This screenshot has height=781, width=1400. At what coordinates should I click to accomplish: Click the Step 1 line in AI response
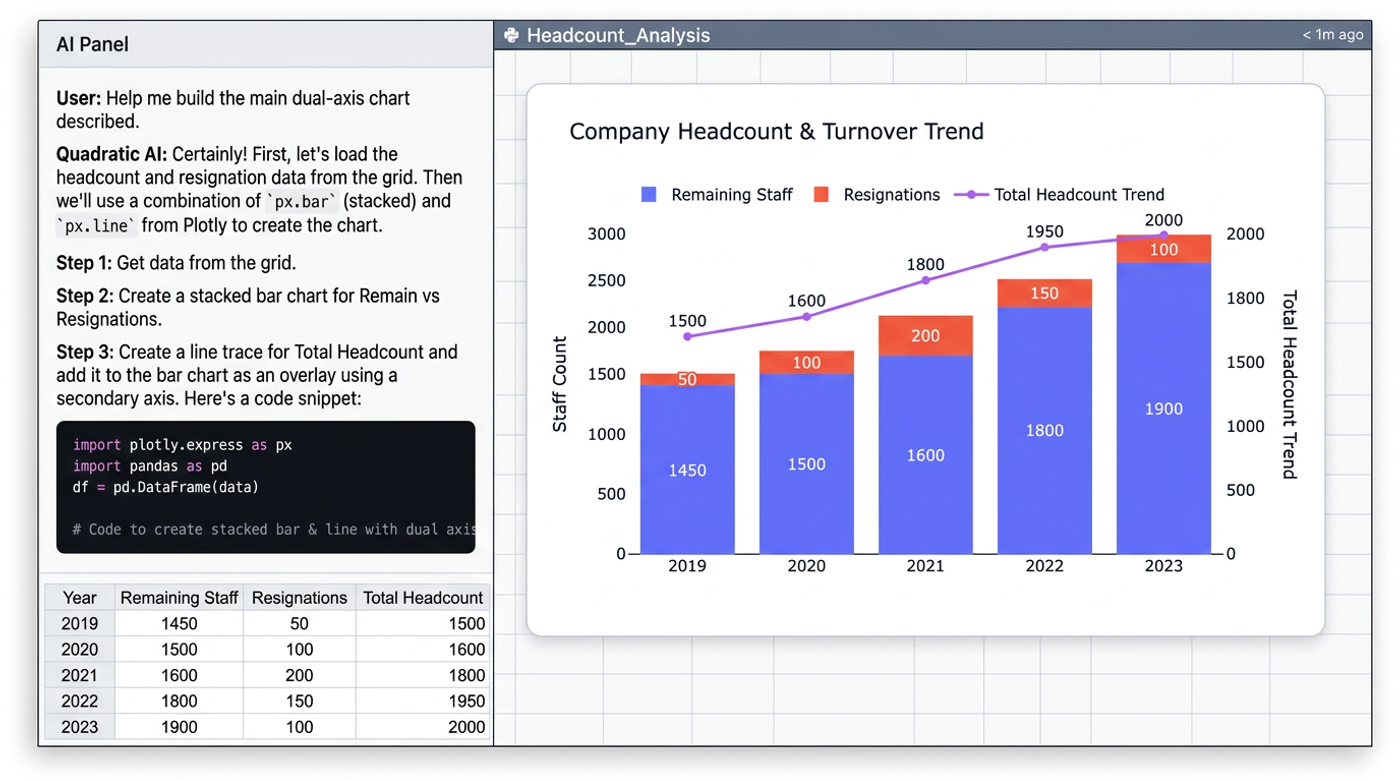click(x=176, y=264)
